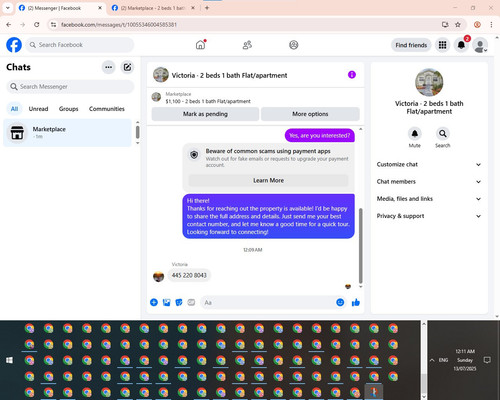Bookmark this page with star icon
Image resolution: width=500 pixels, height=400 pixels.
click(x=458, y=24)
